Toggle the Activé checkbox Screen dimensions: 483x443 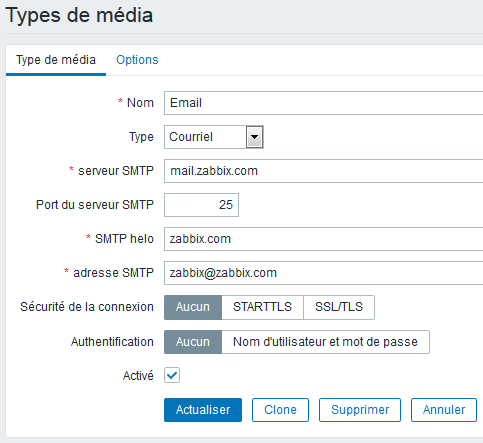(172, 375)
